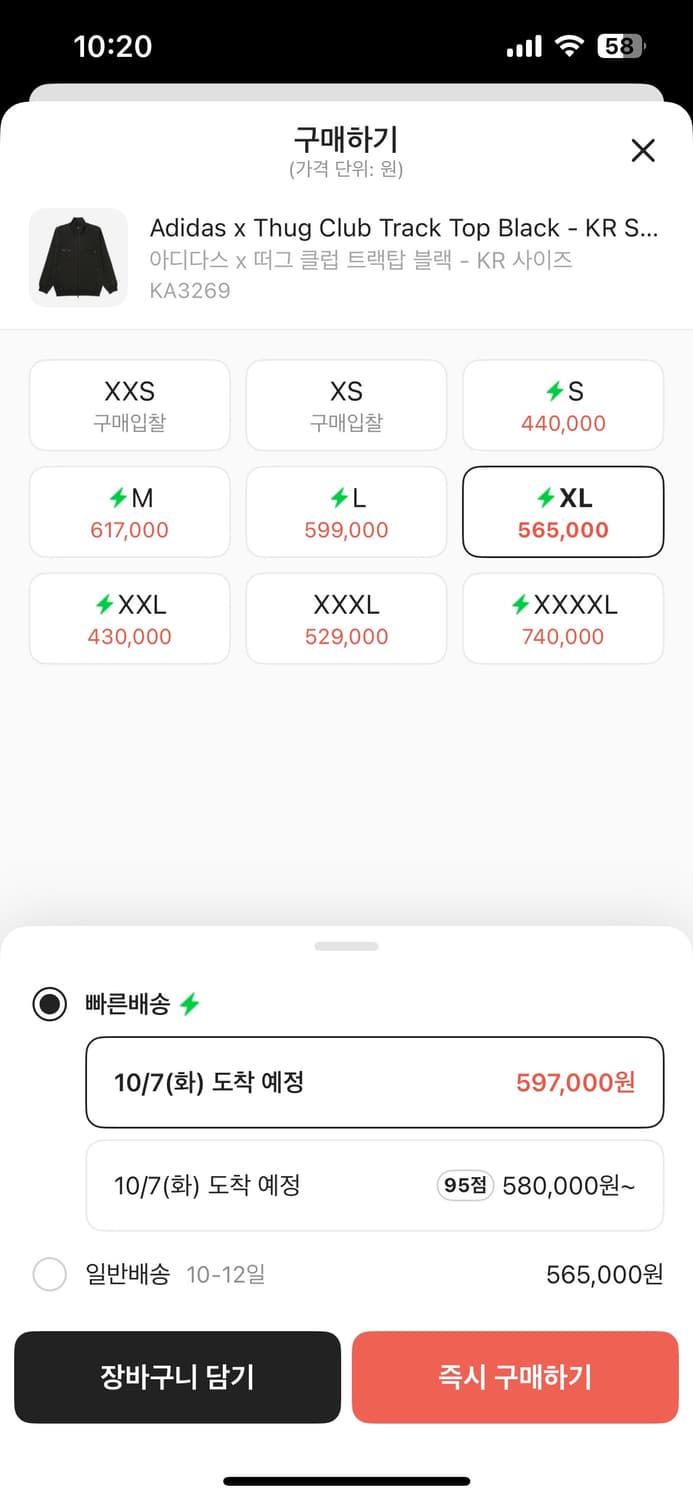Tap the green lightning icon beside 빠른배송
The image size is (693, 1500).
189,1004
